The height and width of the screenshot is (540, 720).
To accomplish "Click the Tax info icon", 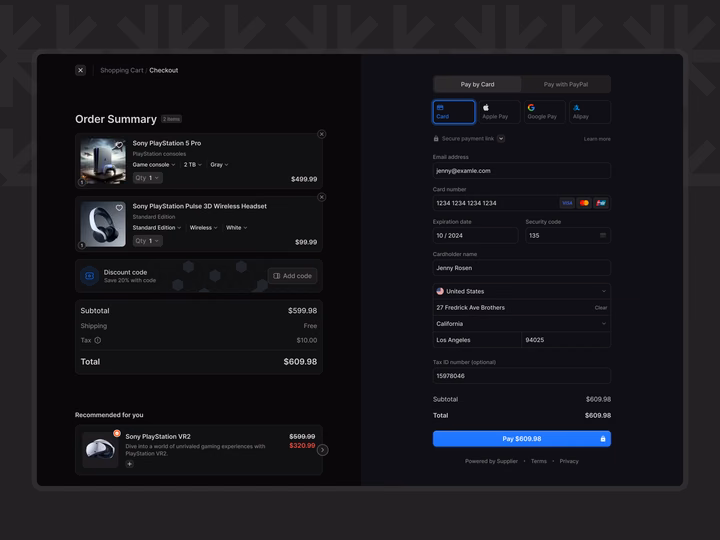I will (98, 340).
